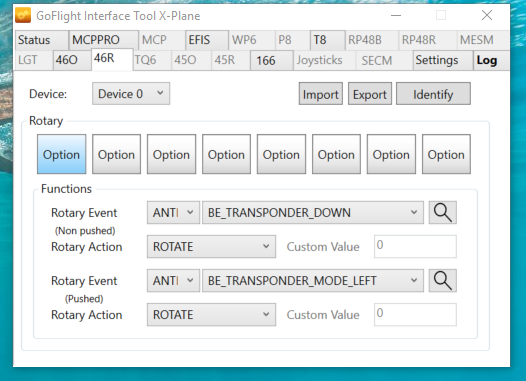Close the GoFlight Interface Tool window

(487, 15)
